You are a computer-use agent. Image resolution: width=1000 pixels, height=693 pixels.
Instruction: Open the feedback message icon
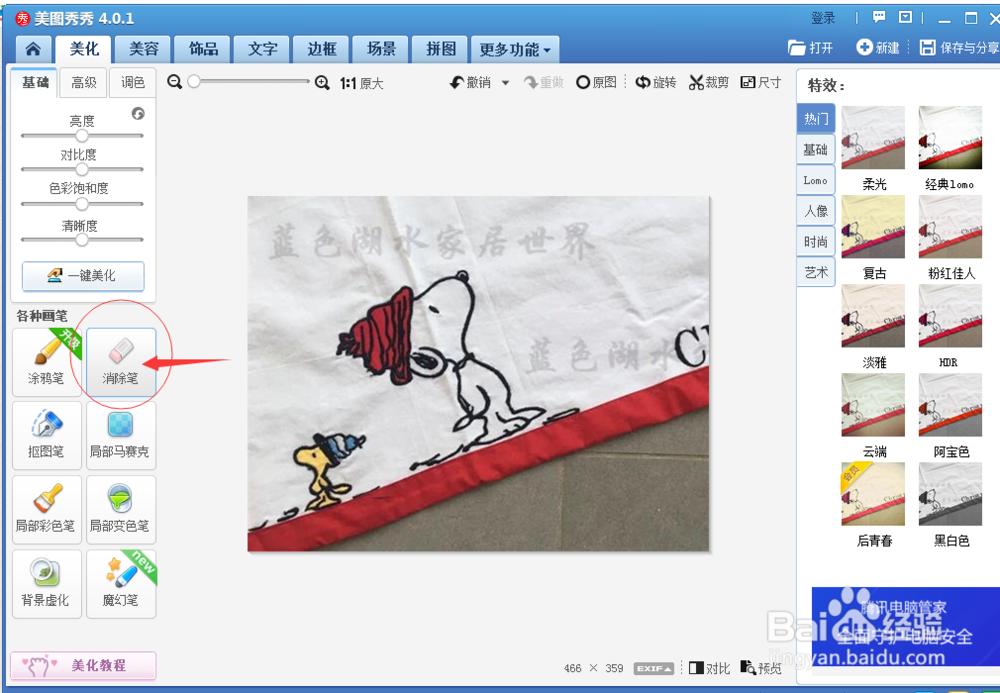879,17
